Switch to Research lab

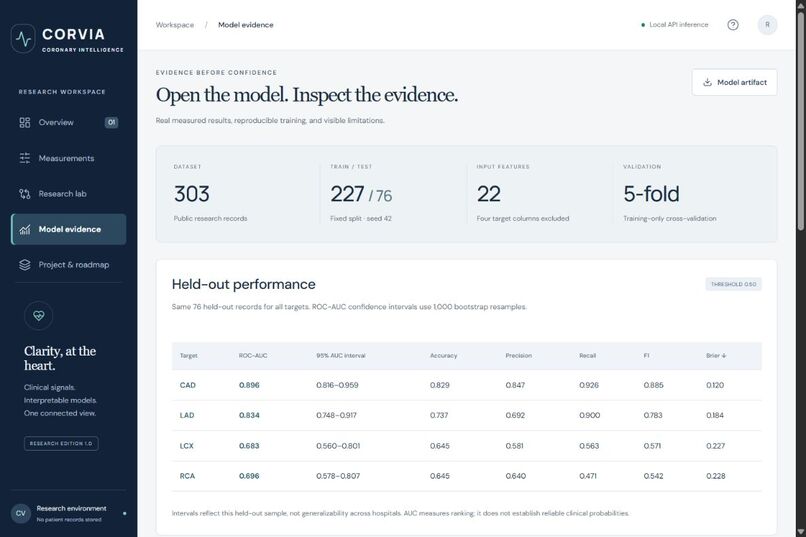68,194
